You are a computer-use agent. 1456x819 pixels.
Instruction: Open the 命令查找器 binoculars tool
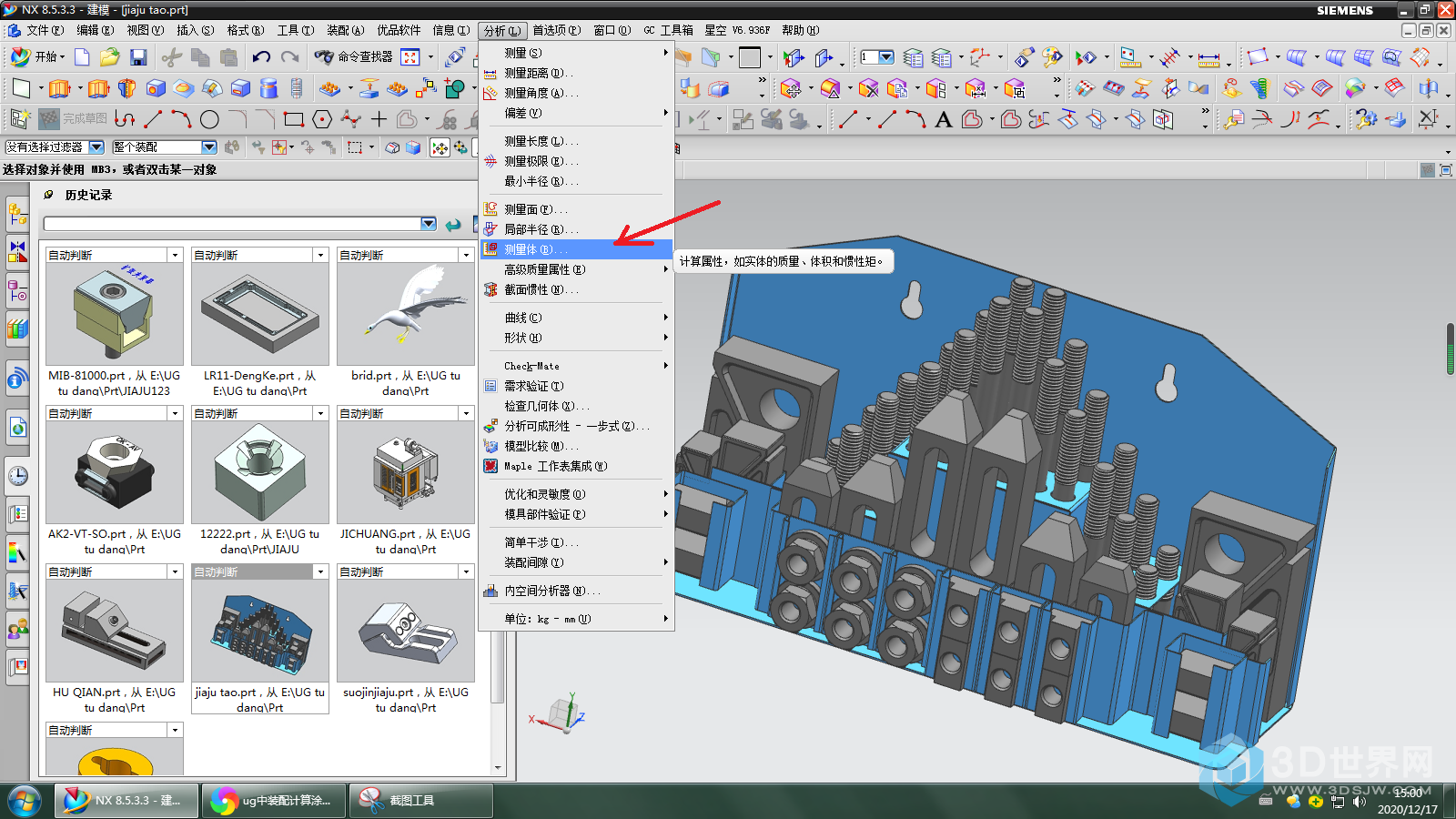(353, 57)
